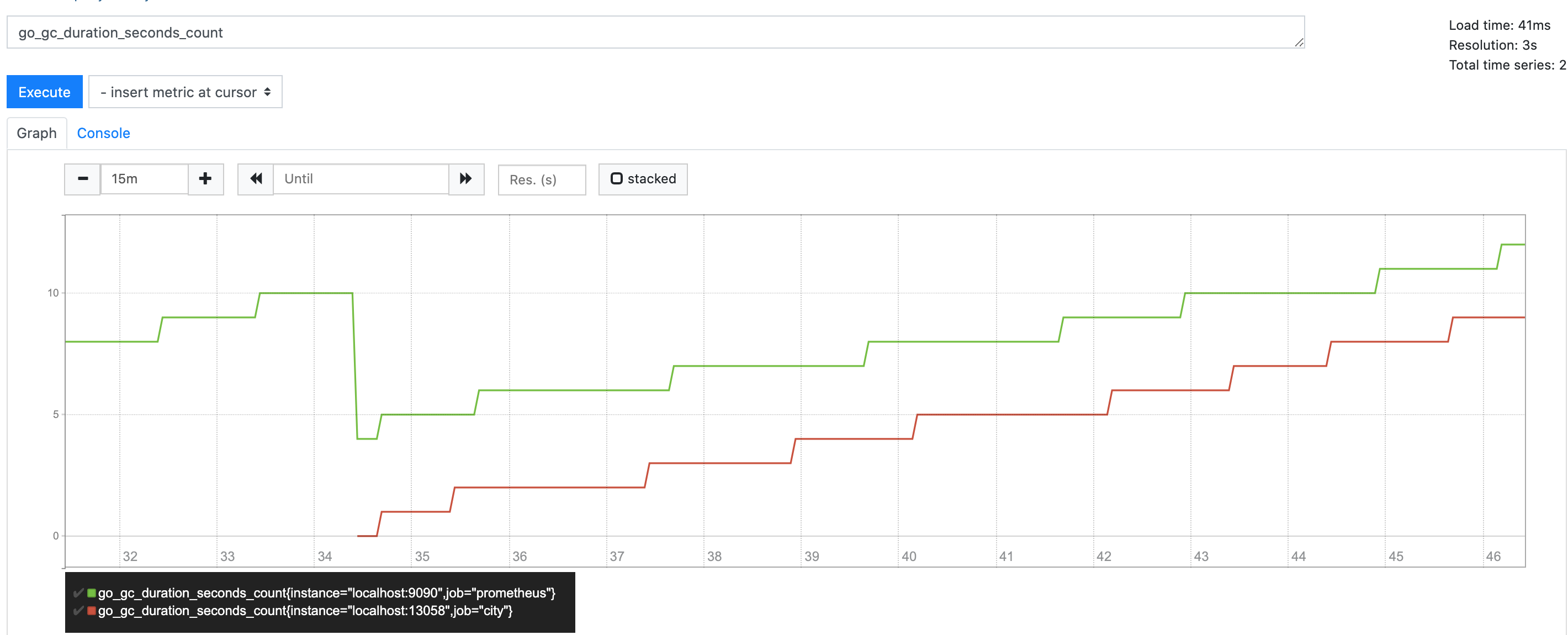Click the prometheus job legend label
1568x635 pixels.
tap(326, 593)
